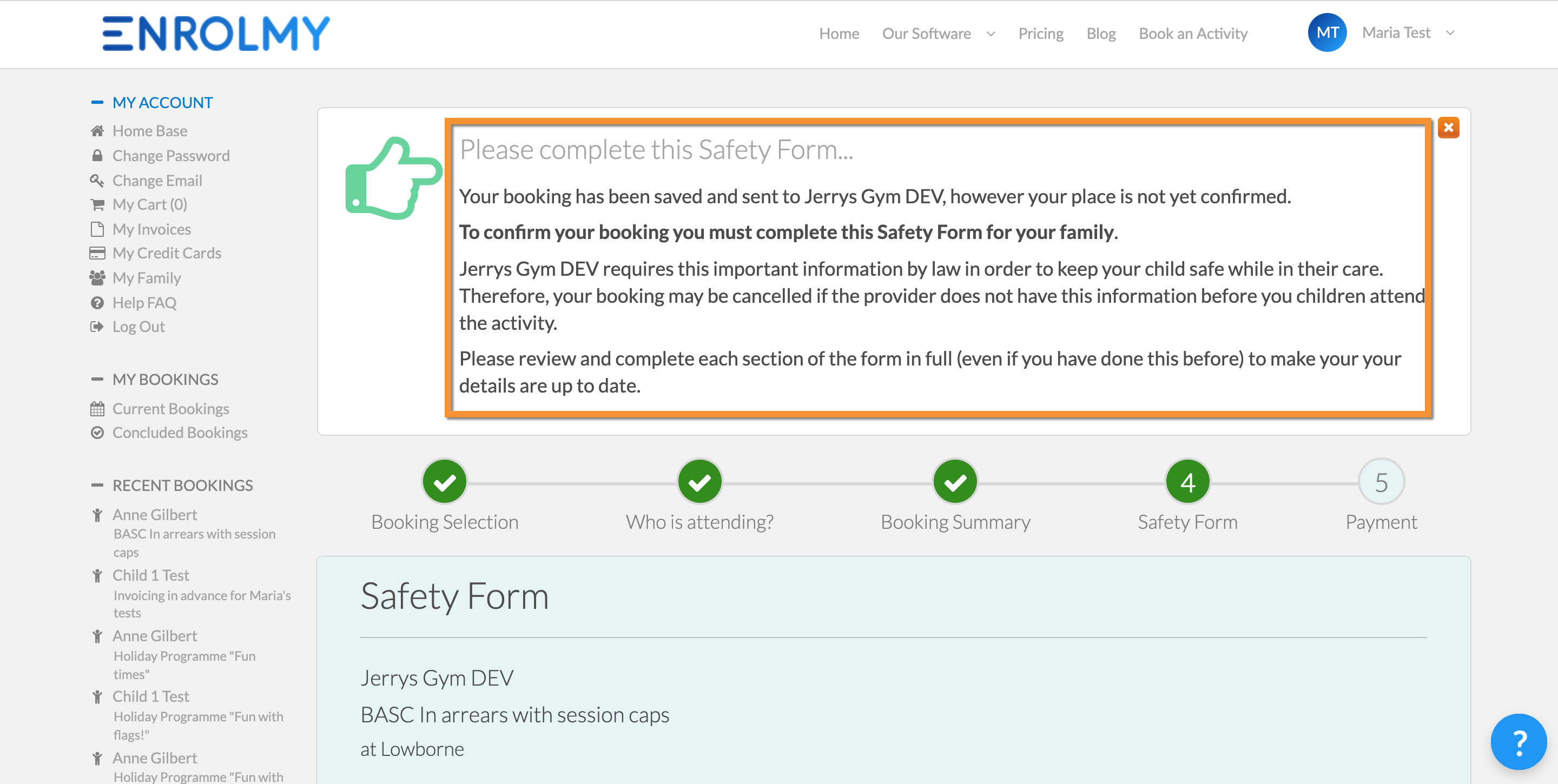Go to Booking Summary step circle
The image size is (1558, 784).
(955, 482)
